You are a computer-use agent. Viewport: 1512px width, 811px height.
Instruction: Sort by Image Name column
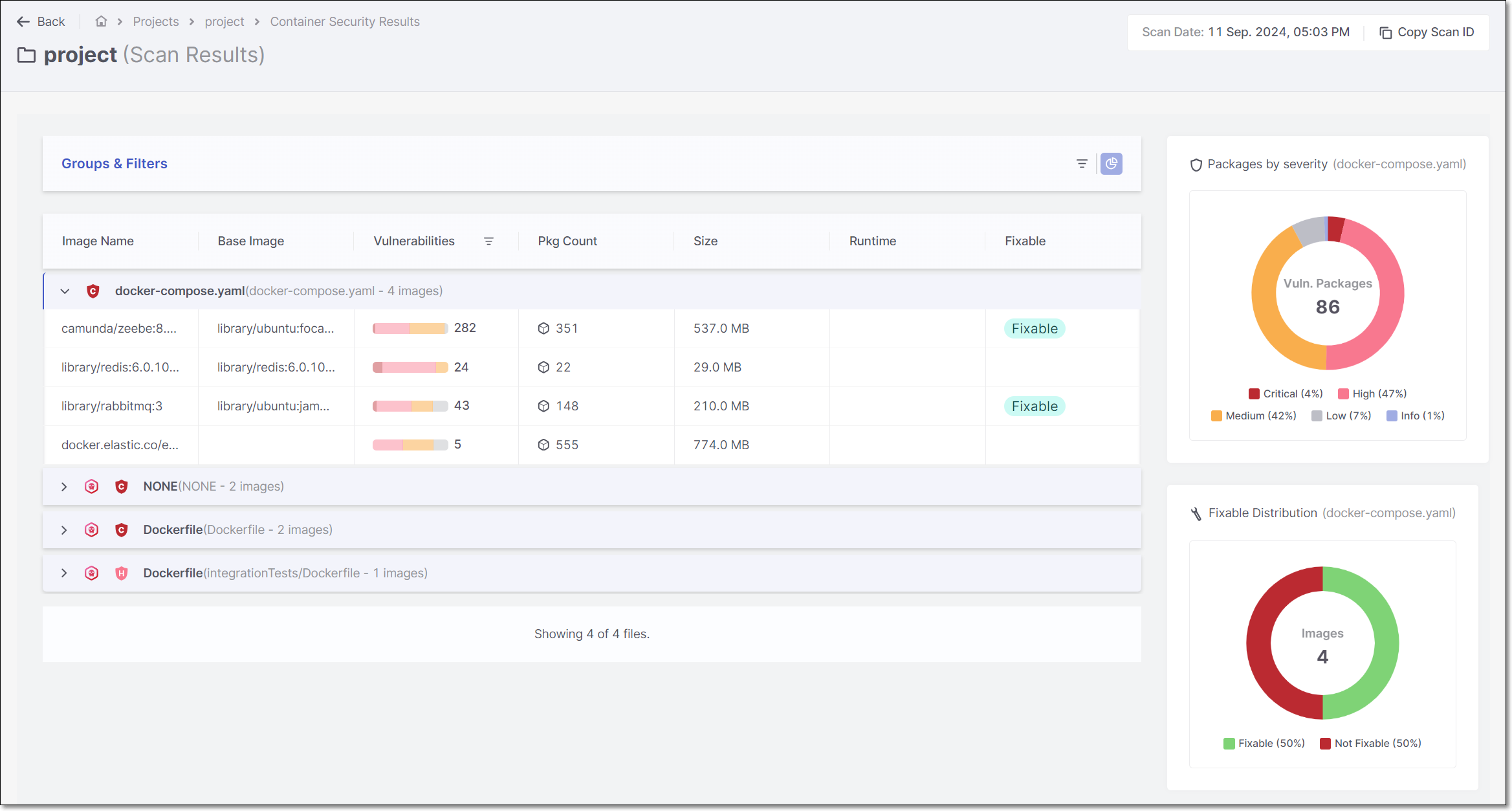point(98,241)
